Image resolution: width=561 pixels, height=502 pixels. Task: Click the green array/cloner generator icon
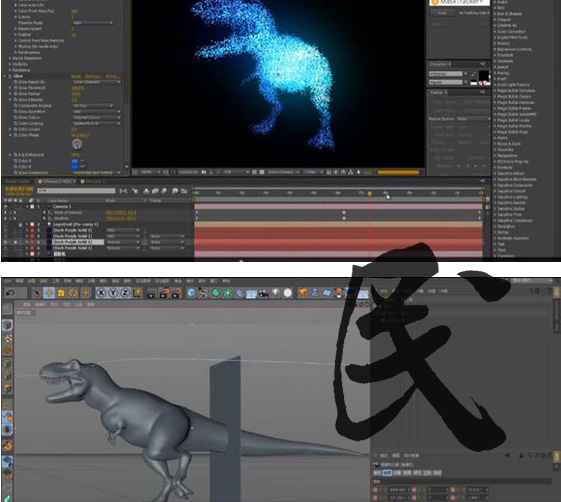[x=227, y=293]
